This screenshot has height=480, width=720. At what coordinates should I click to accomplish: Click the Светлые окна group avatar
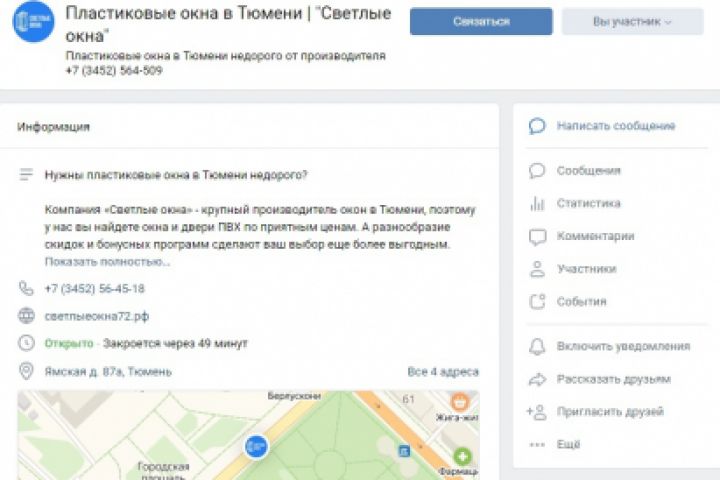(33, 22)
